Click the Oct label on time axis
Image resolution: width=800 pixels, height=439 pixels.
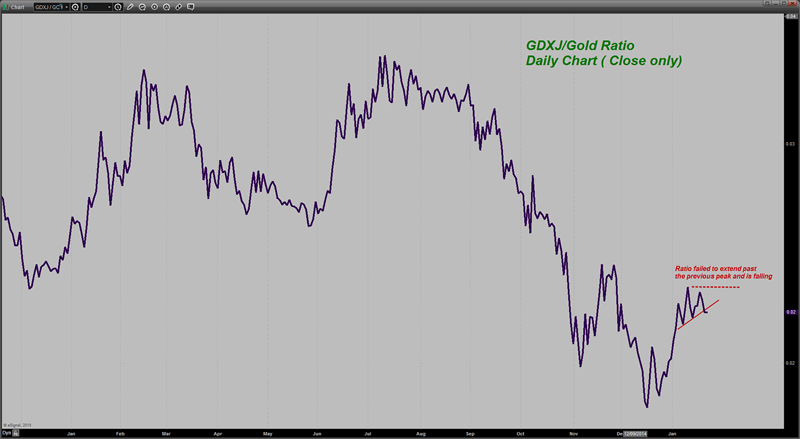coord(520,434)
